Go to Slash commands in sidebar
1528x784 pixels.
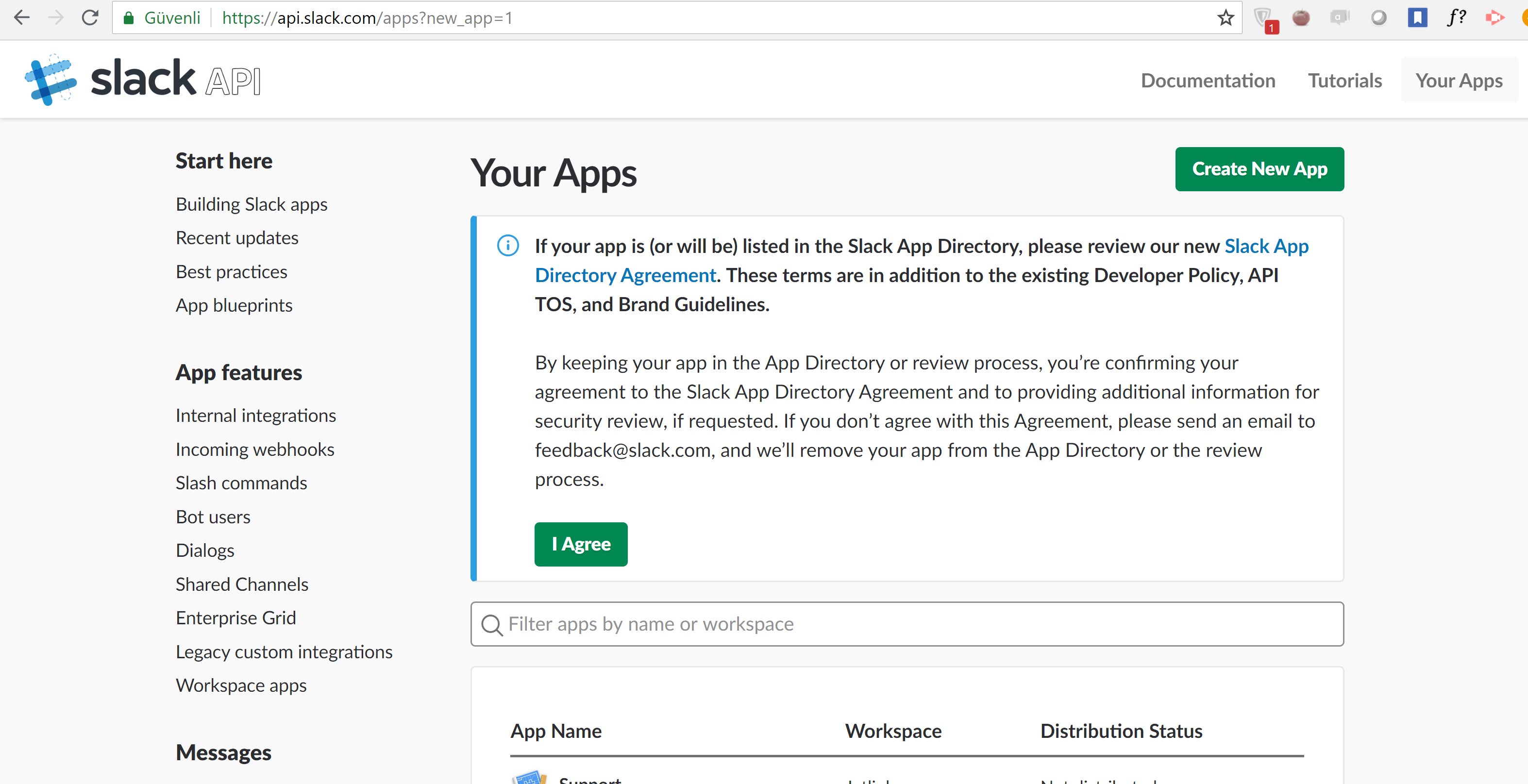pyautogui.click(x=241, y=483)
